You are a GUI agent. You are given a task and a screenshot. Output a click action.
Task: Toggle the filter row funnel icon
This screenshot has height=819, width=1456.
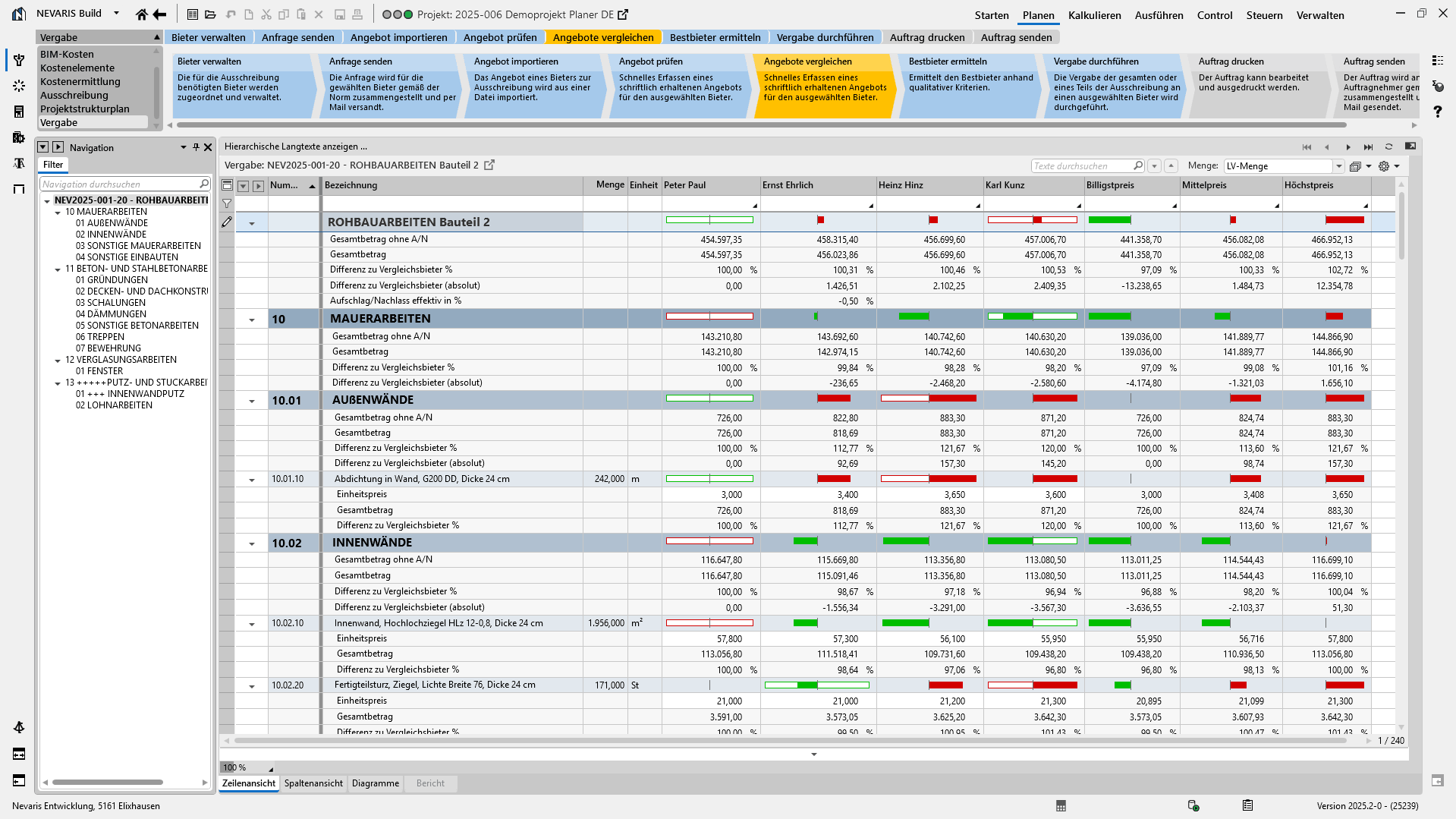(x=227, y=203)
